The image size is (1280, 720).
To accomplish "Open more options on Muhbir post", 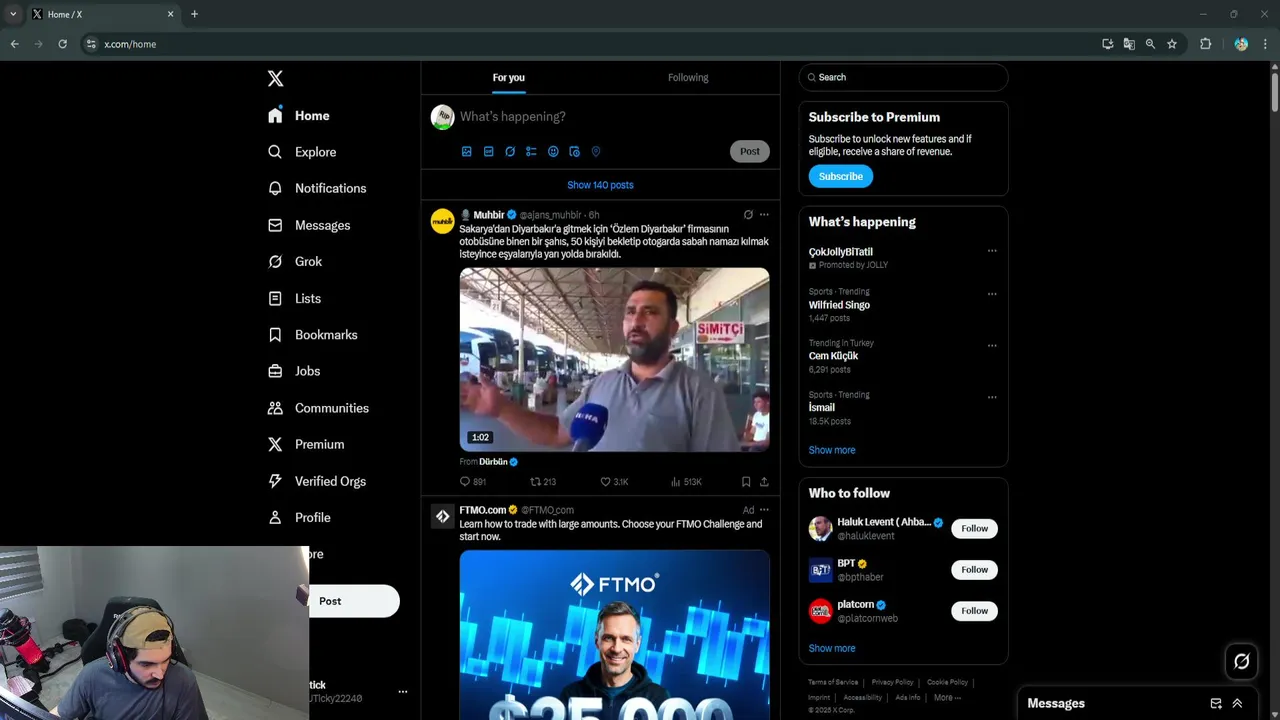I will (x=764, y=215).
